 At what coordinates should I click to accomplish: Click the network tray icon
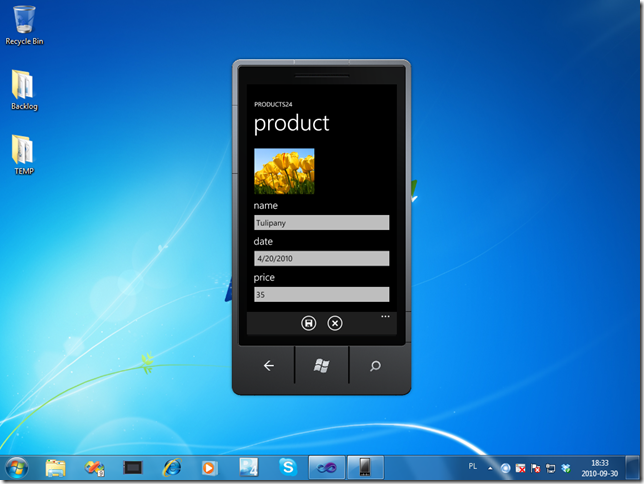(x=551, y=468)
